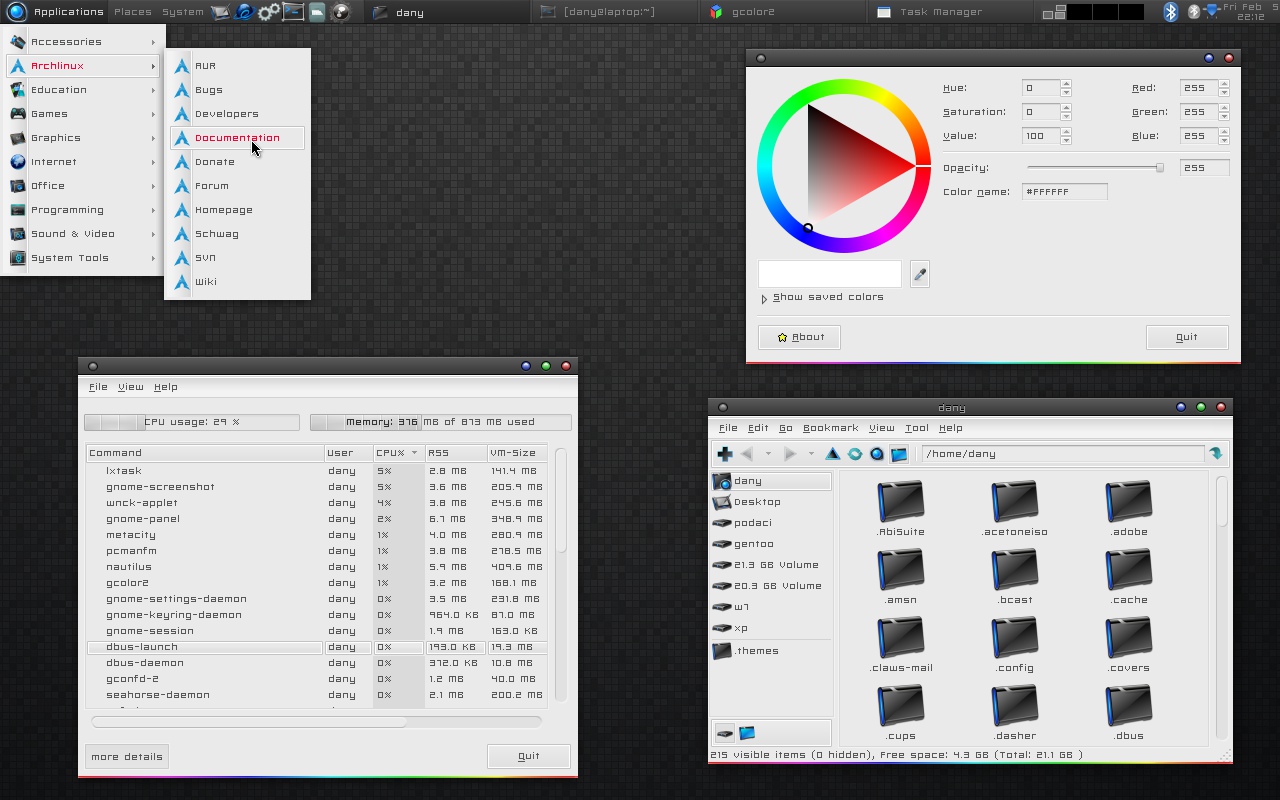Viewport: 1280px width, 800px height.
Task: Click the Internet globe category icon
Action: coord(18,162)
